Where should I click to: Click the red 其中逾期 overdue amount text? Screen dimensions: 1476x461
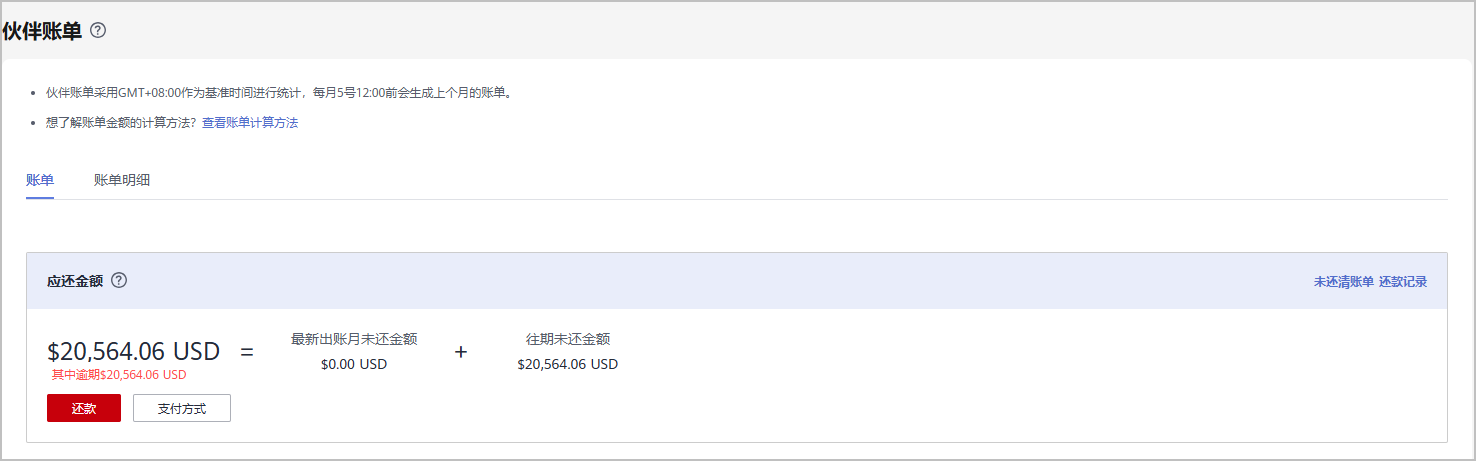(x=119, y=375)
